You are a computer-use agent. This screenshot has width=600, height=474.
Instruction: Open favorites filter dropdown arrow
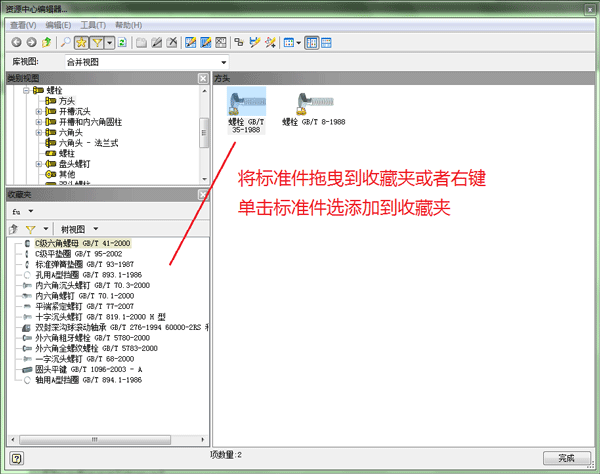click(x=46, y=229)
